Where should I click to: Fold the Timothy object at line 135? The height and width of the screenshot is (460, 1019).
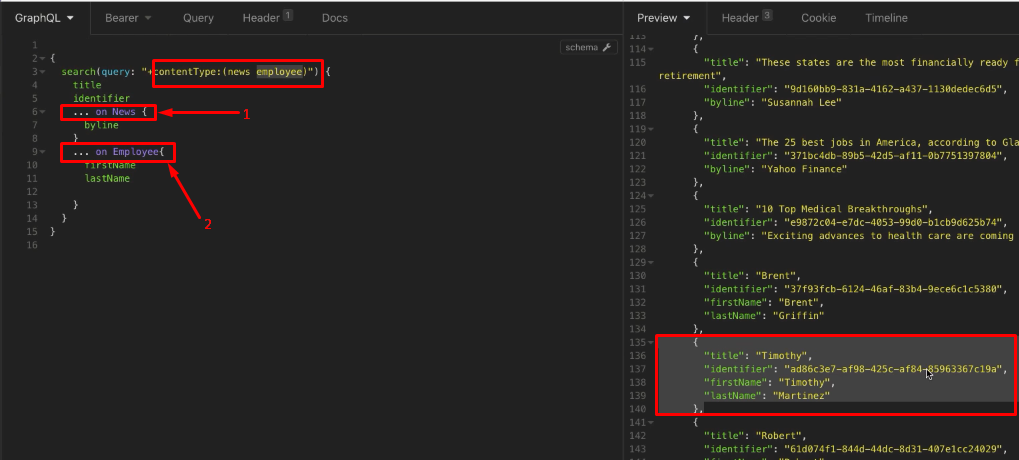tap(652, 342)
